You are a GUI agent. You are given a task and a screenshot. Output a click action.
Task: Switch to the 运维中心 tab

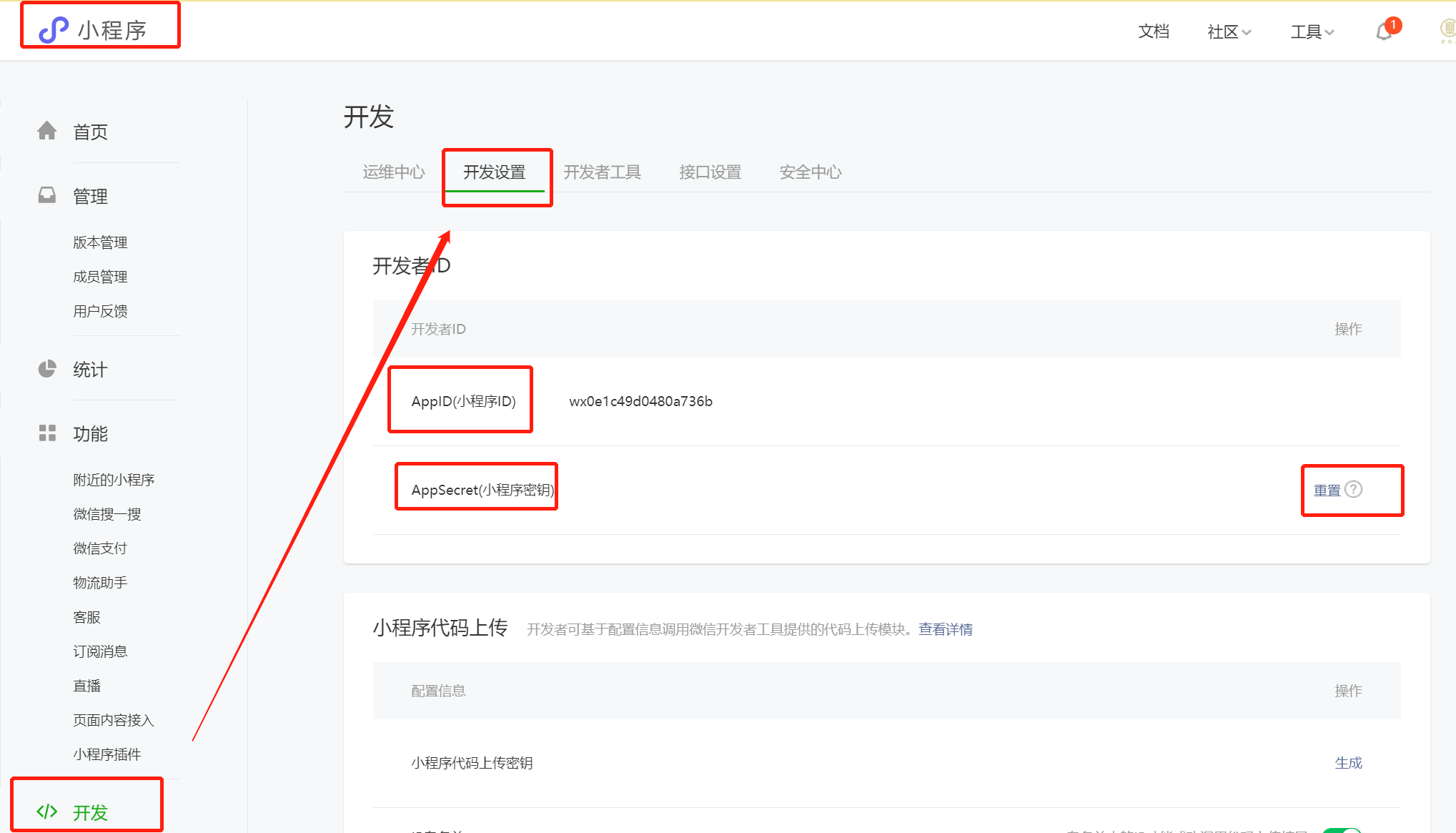click(x=394, y=172)
